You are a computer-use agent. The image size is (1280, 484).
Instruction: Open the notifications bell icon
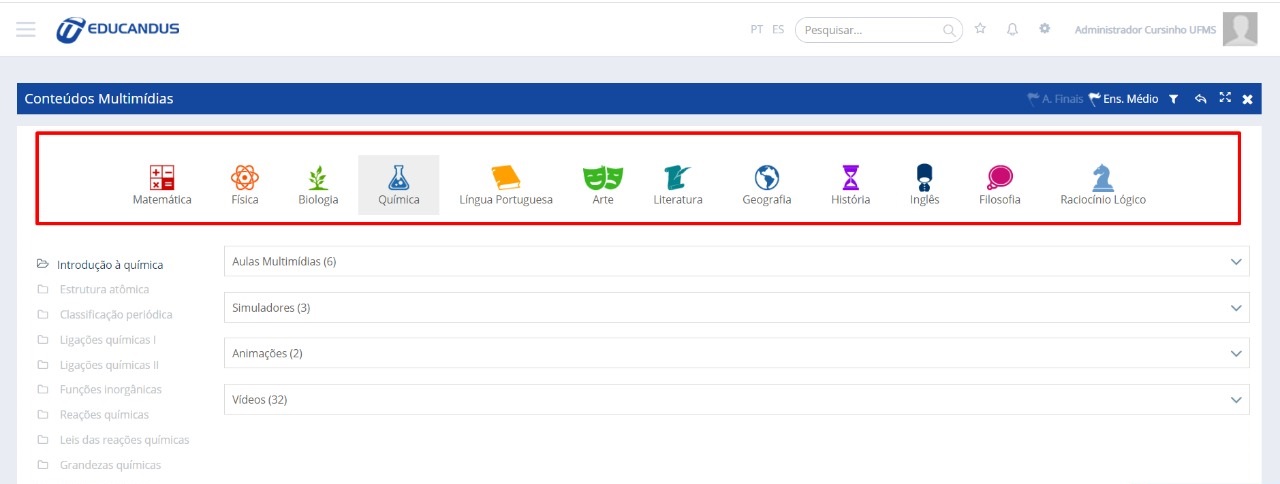click(1012, 29)
